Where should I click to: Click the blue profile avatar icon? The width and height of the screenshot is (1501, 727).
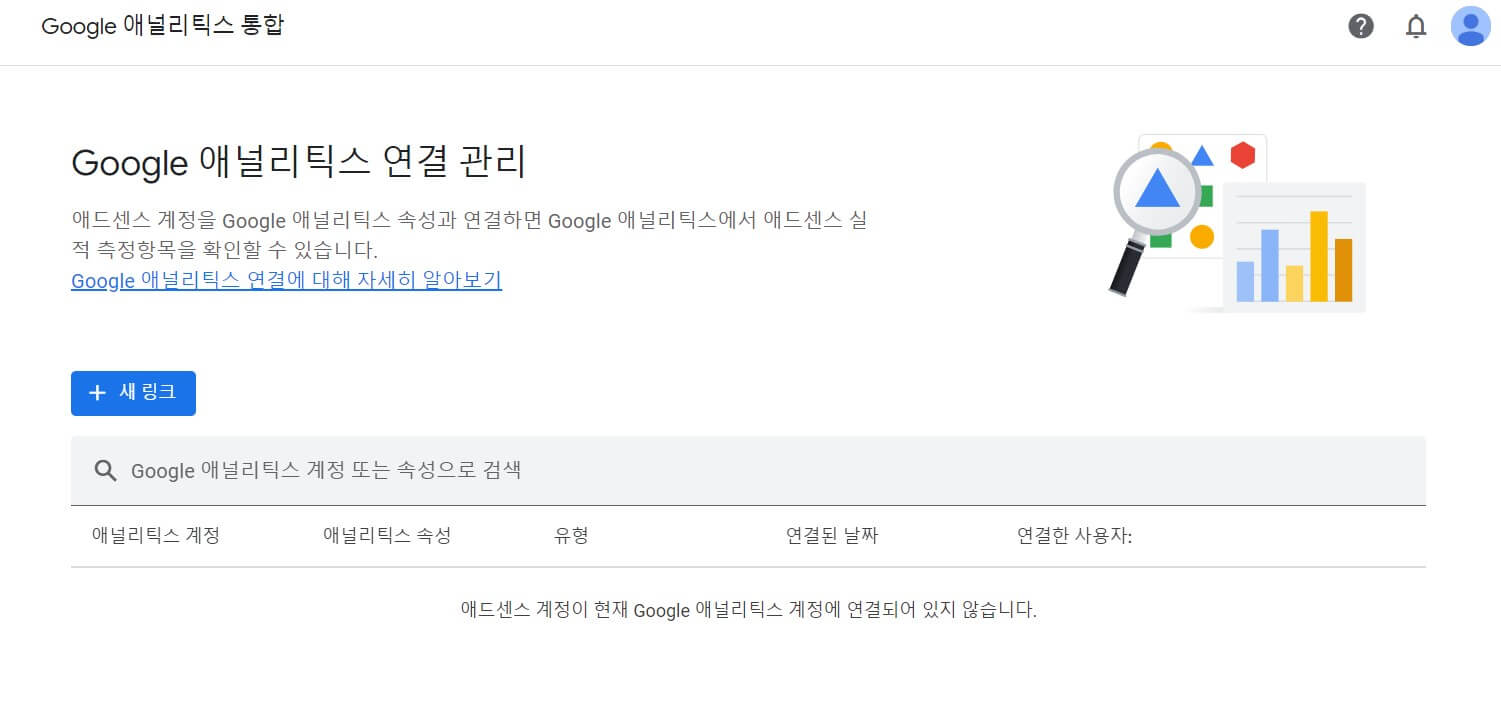1470,26
